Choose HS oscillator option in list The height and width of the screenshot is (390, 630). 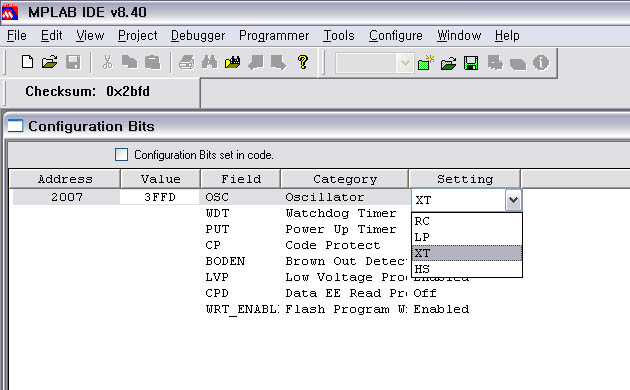(x=467, y=269)
